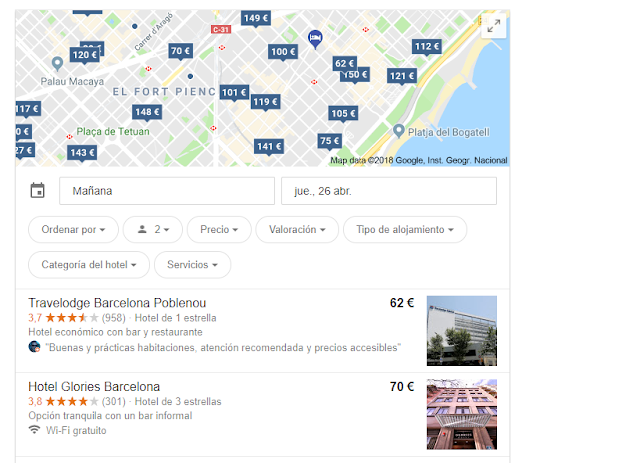Click "Hotel económico con bar y restaurante" text
This screenshot has width=640, height=463.
tap(116, 332)
